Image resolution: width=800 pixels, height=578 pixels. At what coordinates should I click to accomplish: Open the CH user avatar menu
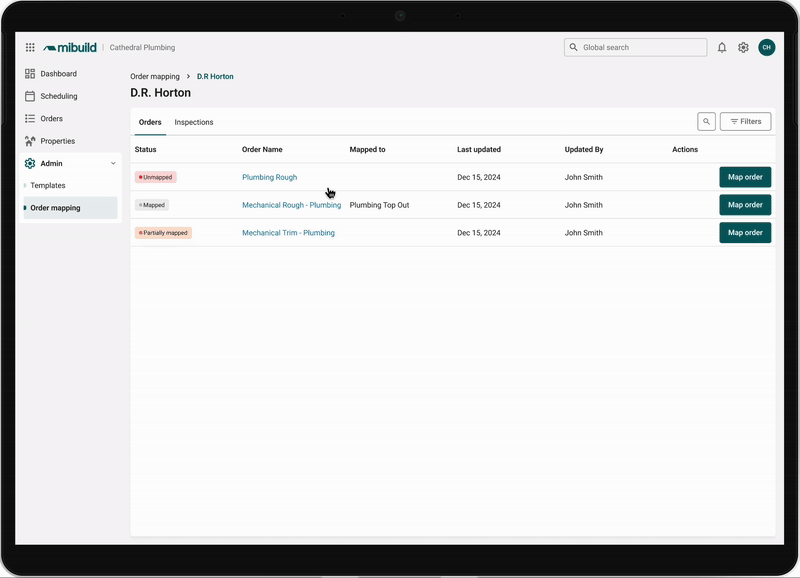766,47
